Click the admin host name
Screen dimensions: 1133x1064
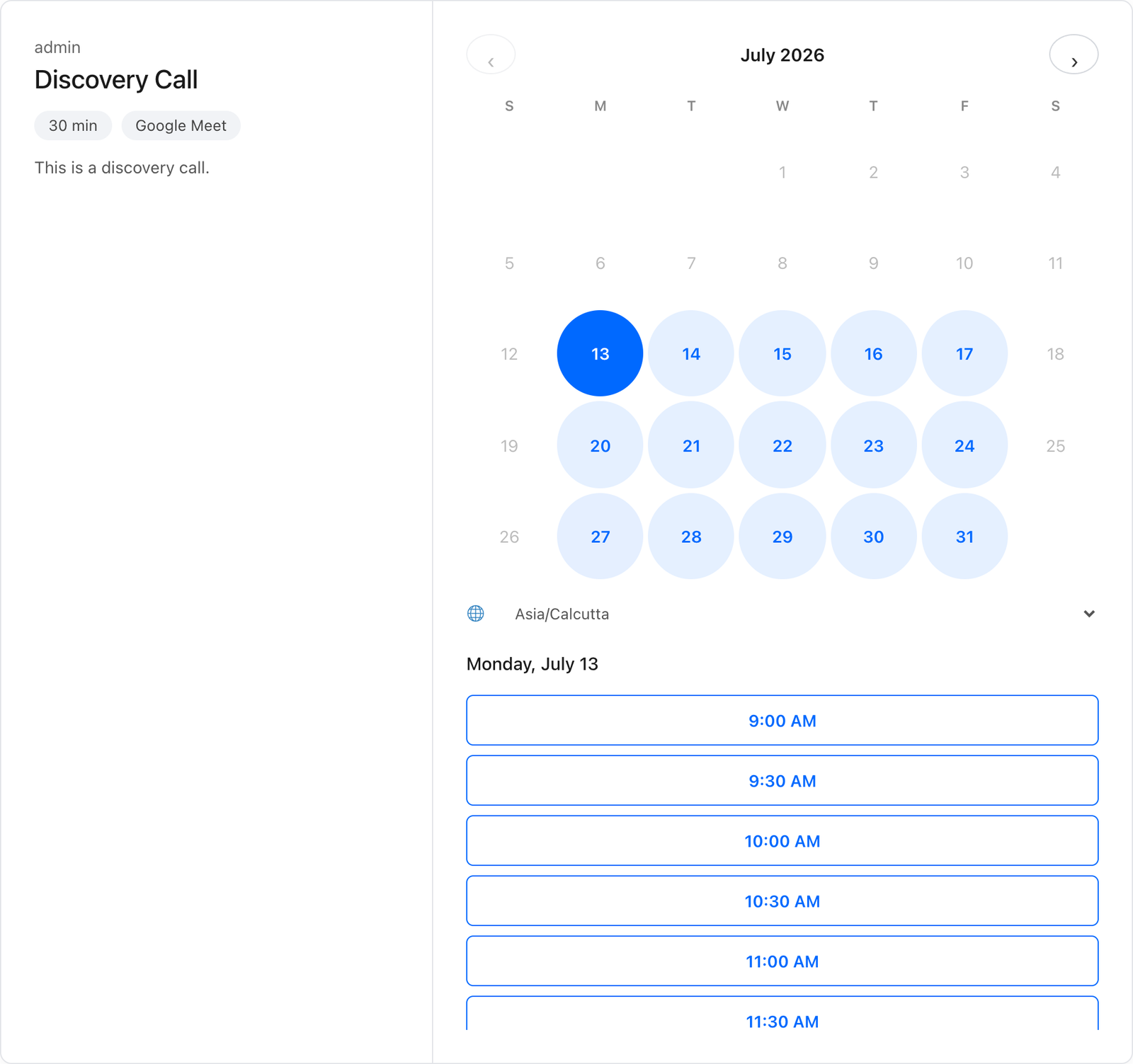pos(57,47)
